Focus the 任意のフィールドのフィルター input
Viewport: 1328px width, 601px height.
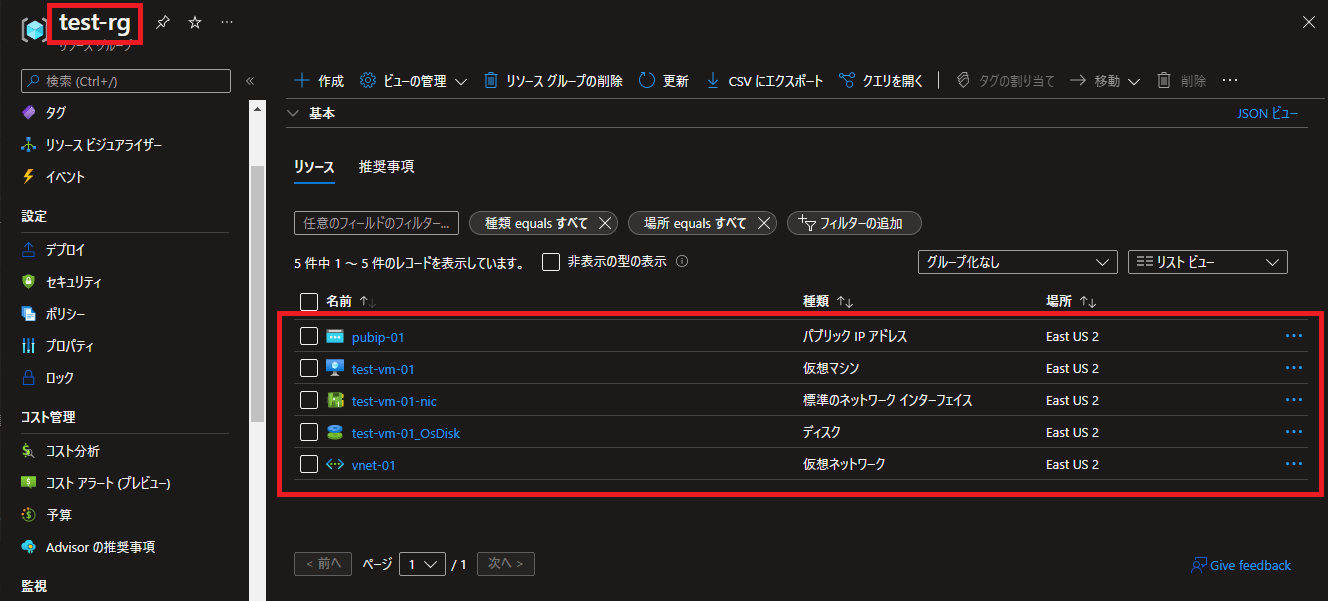377,223
